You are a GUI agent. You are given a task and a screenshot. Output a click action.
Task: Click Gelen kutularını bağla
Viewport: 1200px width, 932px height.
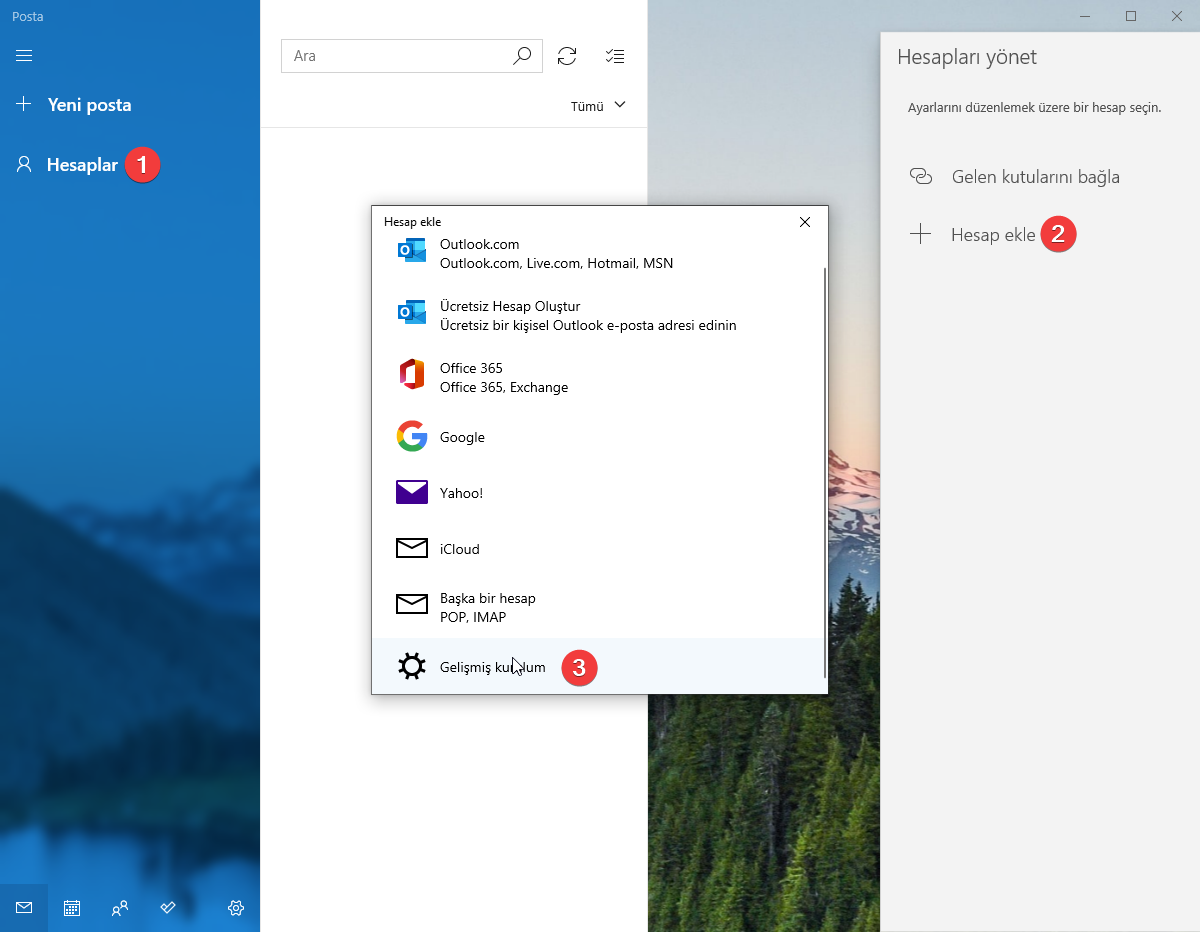1035,177
